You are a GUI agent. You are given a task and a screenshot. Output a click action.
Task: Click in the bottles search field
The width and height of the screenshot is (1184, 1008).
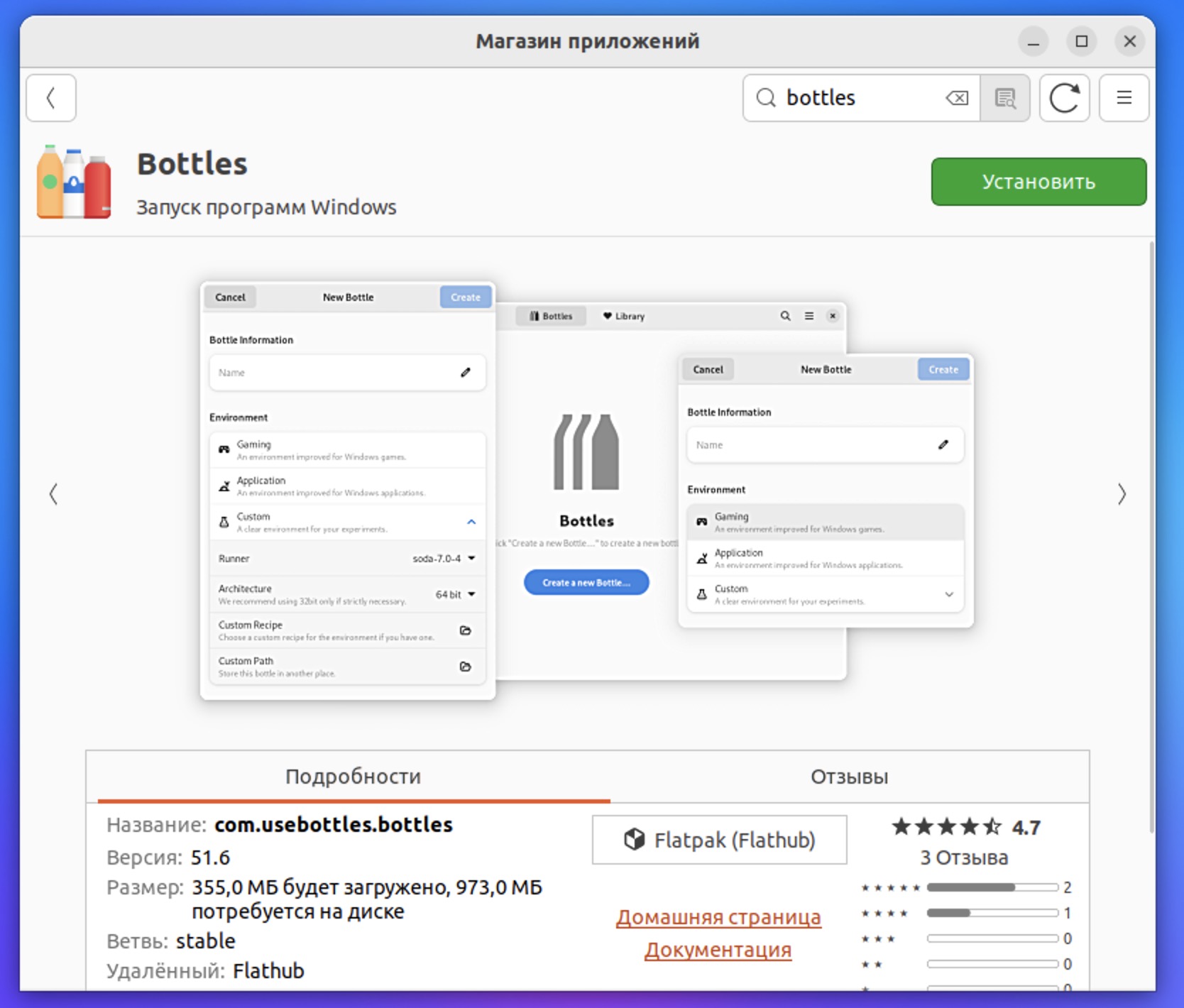pyautogui.click(x=862, y=98)
